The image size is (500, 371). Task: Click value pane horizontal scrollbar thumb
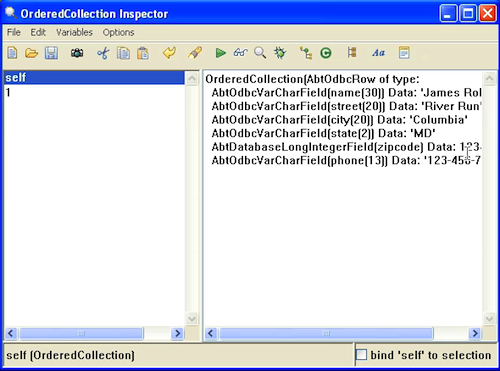tap(326, 333)
